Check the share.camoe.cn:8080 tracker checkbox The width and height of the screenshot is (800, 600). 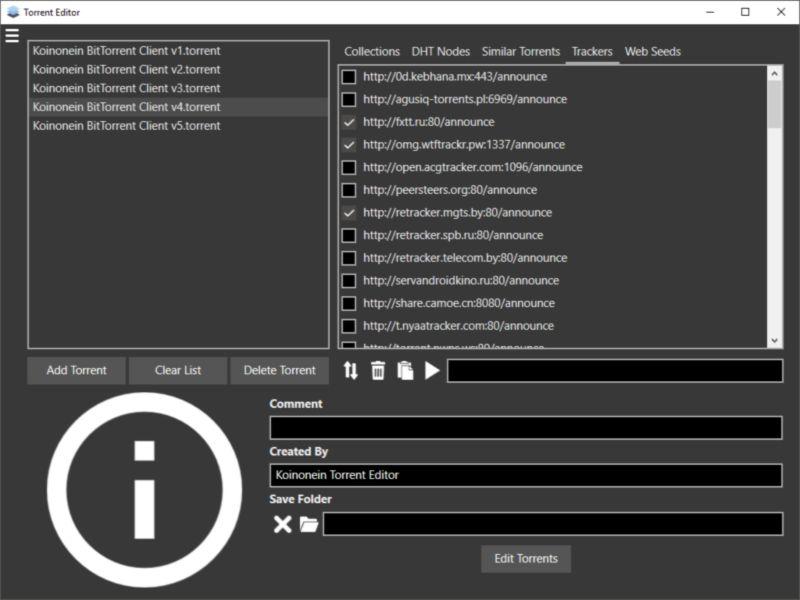(349, 303)
